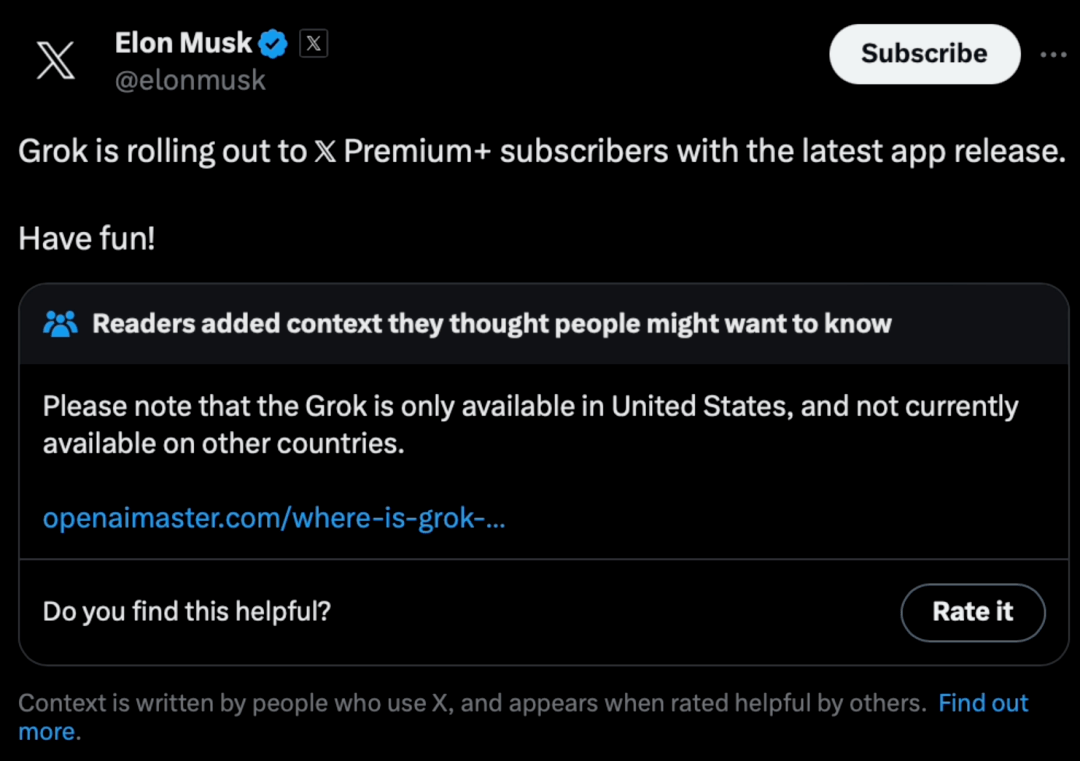The image size is (1080, 761).
Task: Open the Elon Musk display name
Action: click(183, 43)
